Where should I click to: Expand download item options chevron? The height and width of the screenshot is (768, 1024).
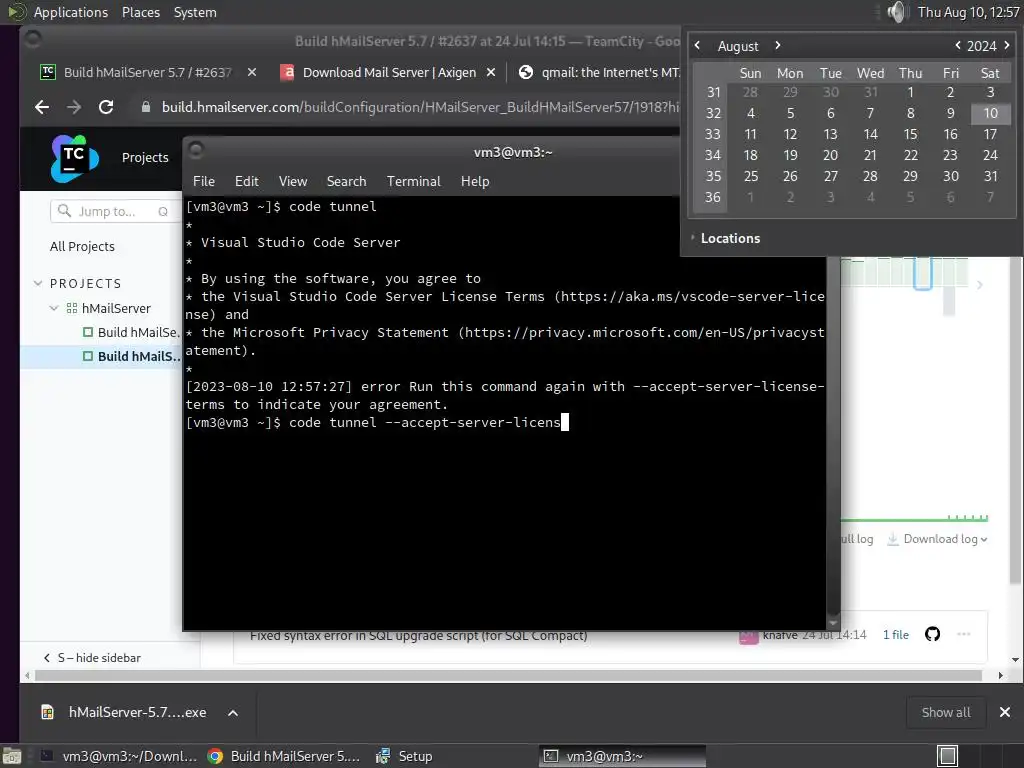232,712
